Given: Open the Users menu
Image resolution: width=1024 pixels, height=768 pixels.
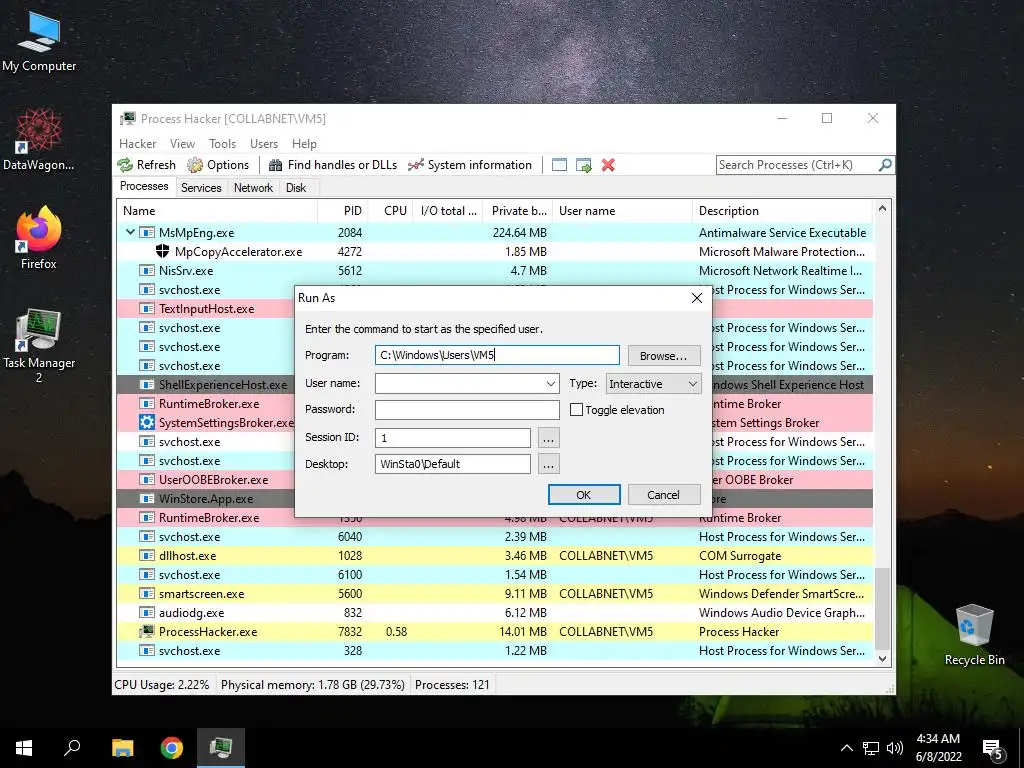Looking at the screenshot, I should coord(264,144).
